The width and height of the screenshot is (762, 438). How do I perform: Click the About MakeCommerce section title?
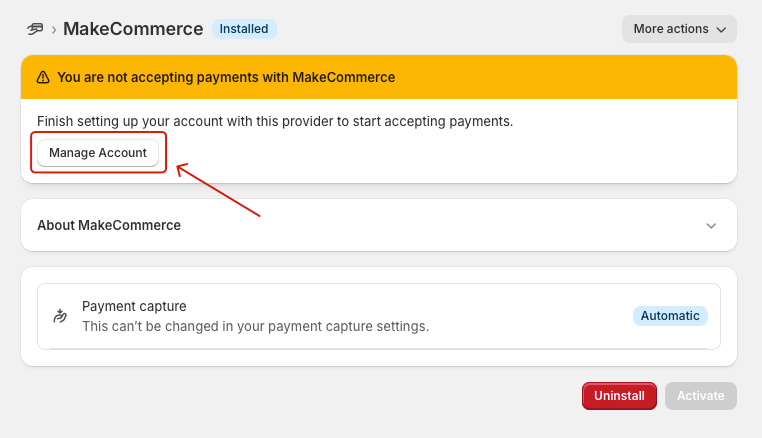coord(109,225)
